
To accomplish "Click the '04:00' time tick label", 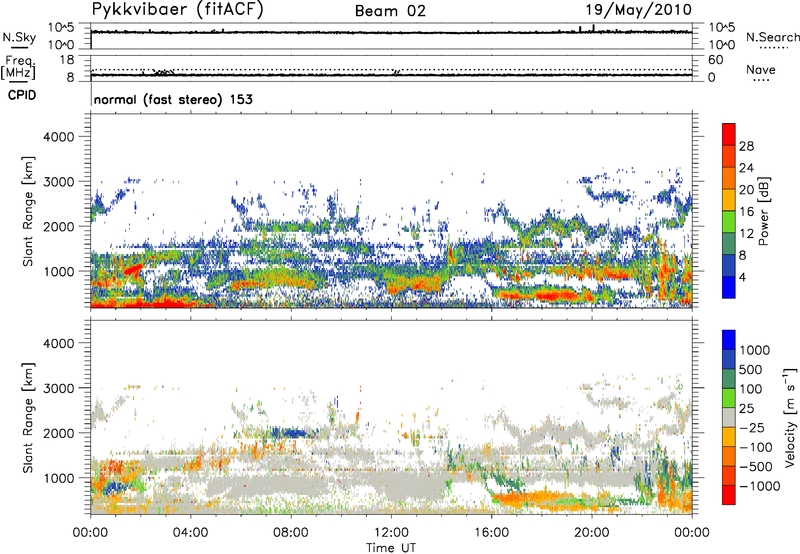I will (190, 533).
